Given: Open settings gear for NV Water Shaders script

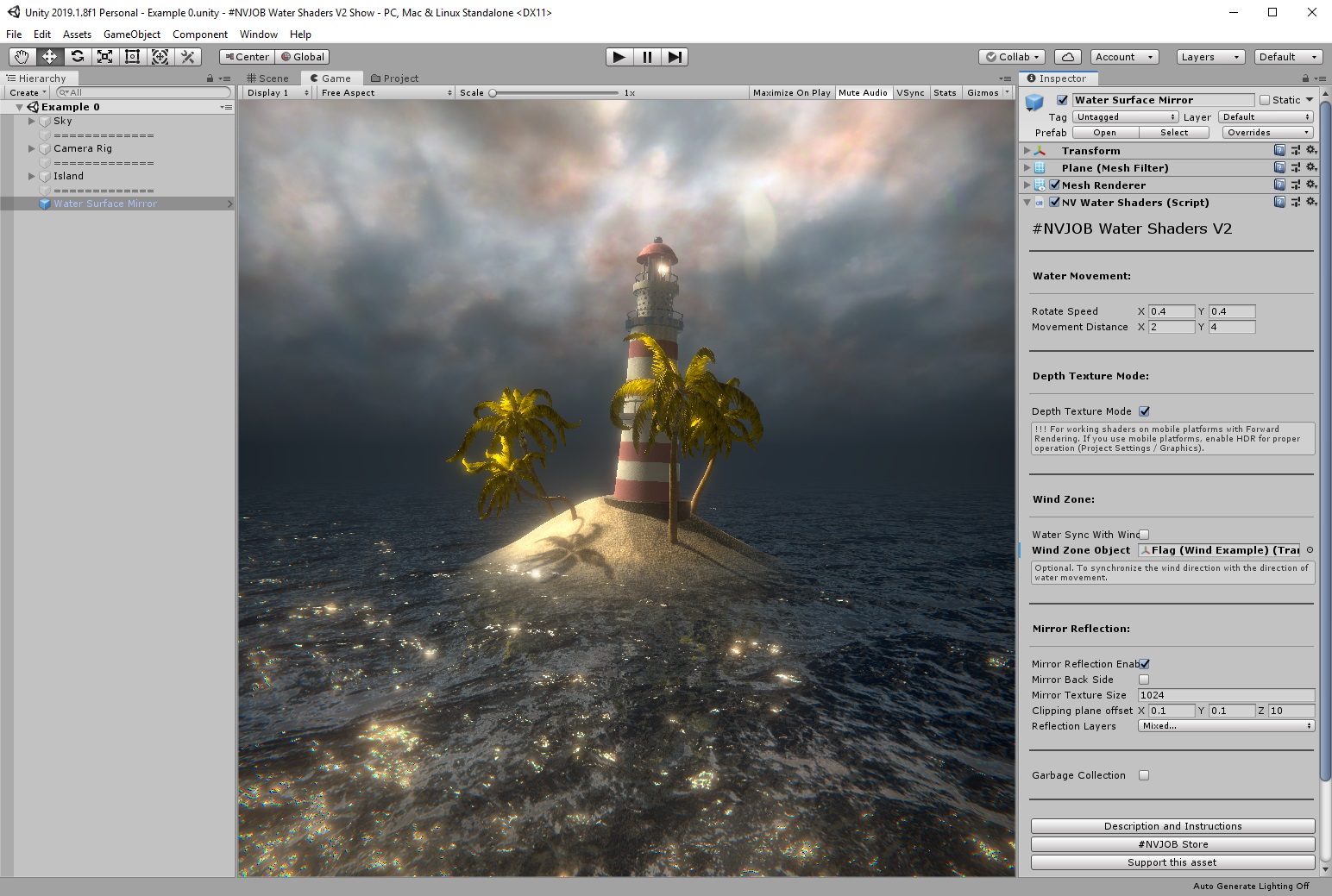Looking at the screenshot, I should click(x=1311, y=202).
